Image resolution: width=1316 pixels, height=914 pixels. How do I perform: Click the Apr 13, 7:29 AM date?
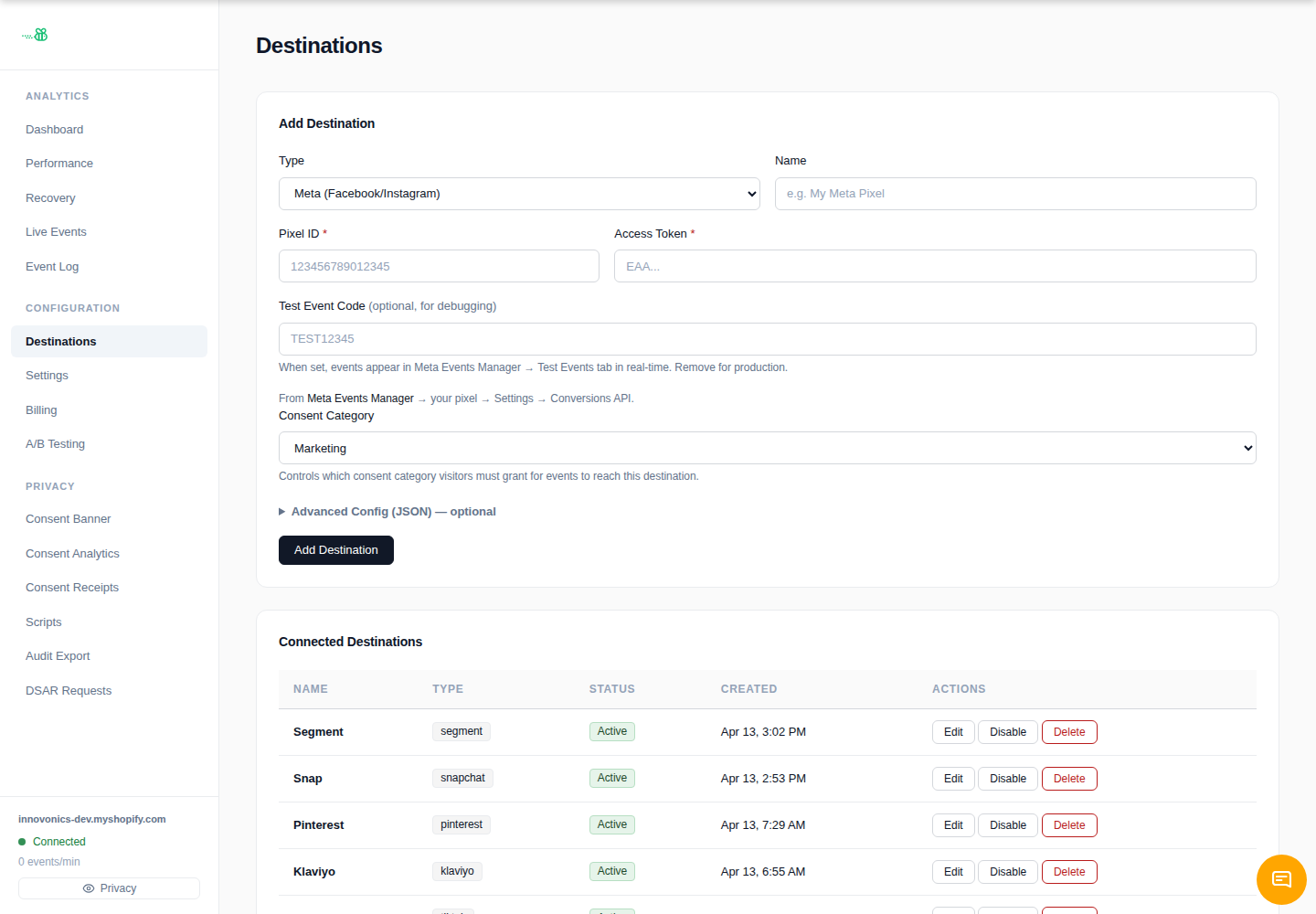point(763,825)
